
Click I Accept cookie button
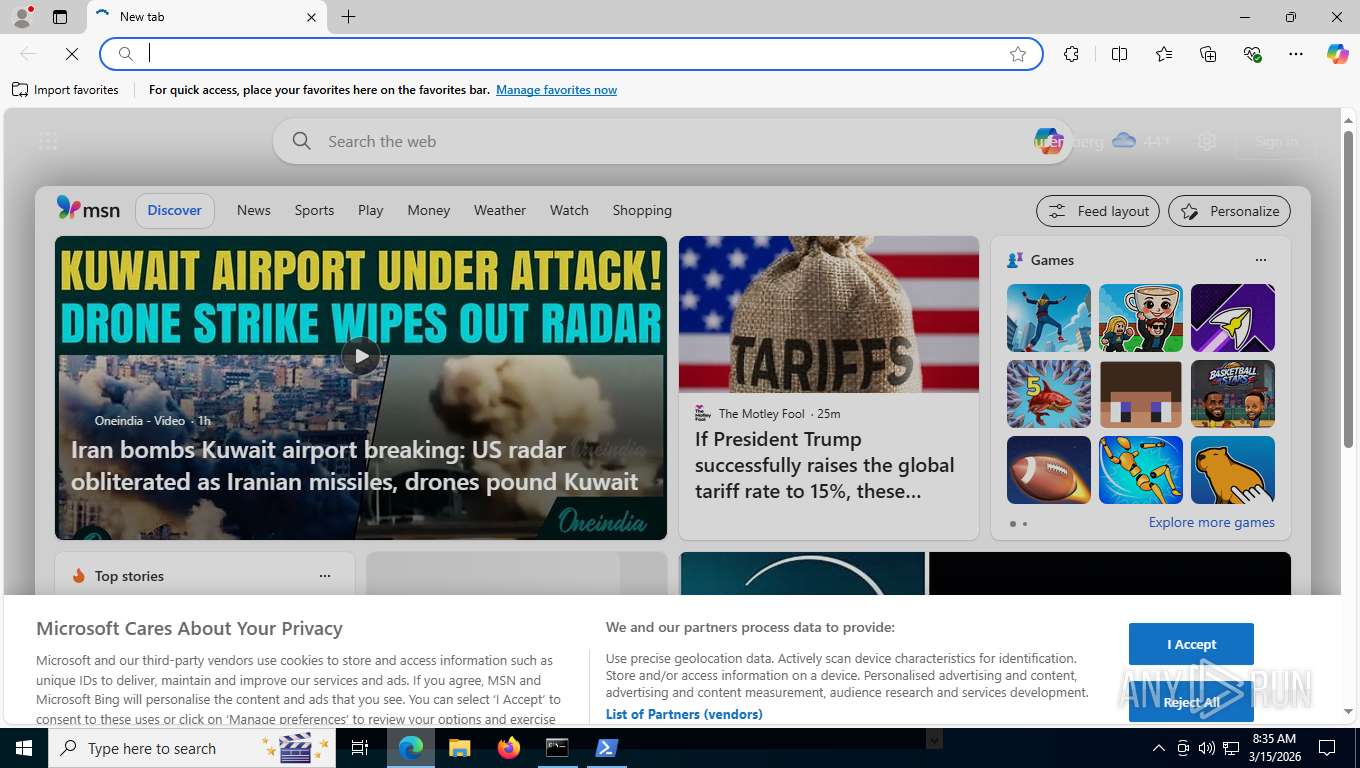point(1191,644)
